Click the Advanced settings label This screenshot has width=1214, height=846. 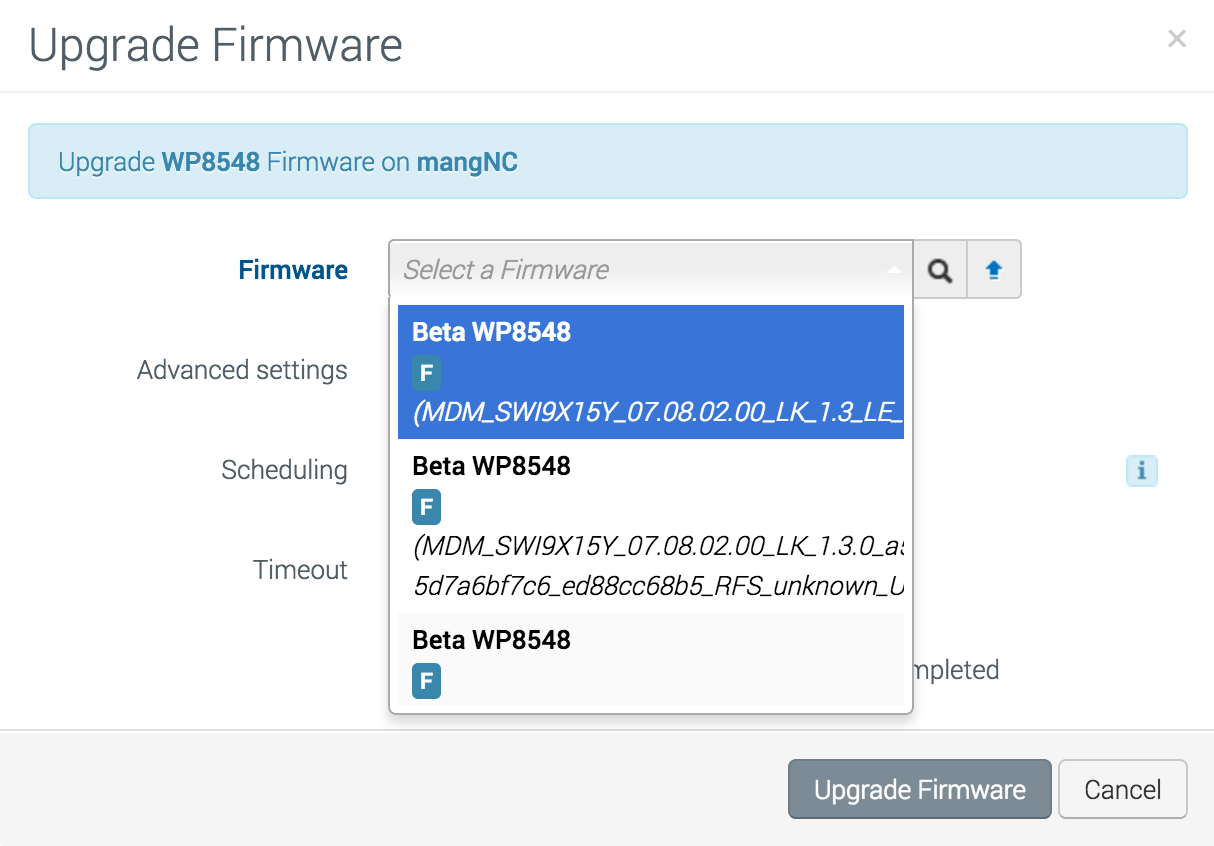coord(242,370)
